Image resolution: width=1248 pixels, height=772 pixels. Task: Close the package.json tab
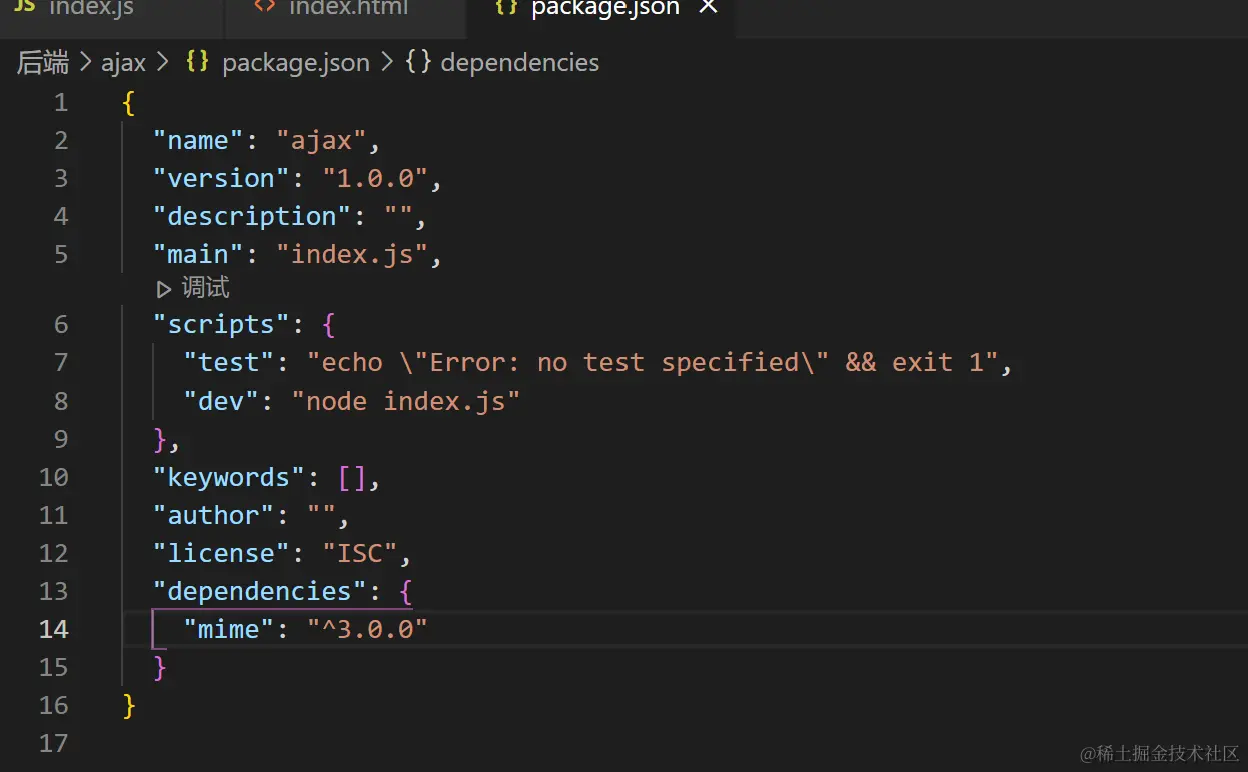point(708,8)
